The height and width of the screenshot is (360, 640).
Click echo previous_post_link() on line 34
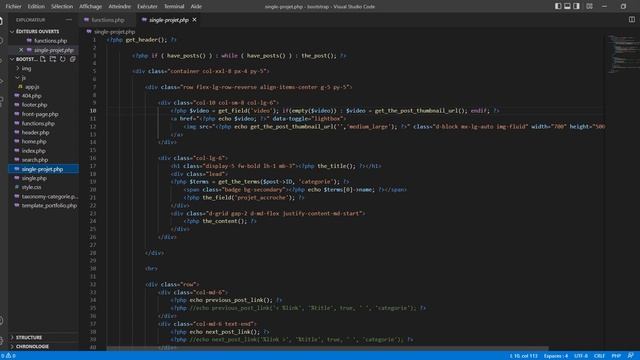tap(231, 300)
